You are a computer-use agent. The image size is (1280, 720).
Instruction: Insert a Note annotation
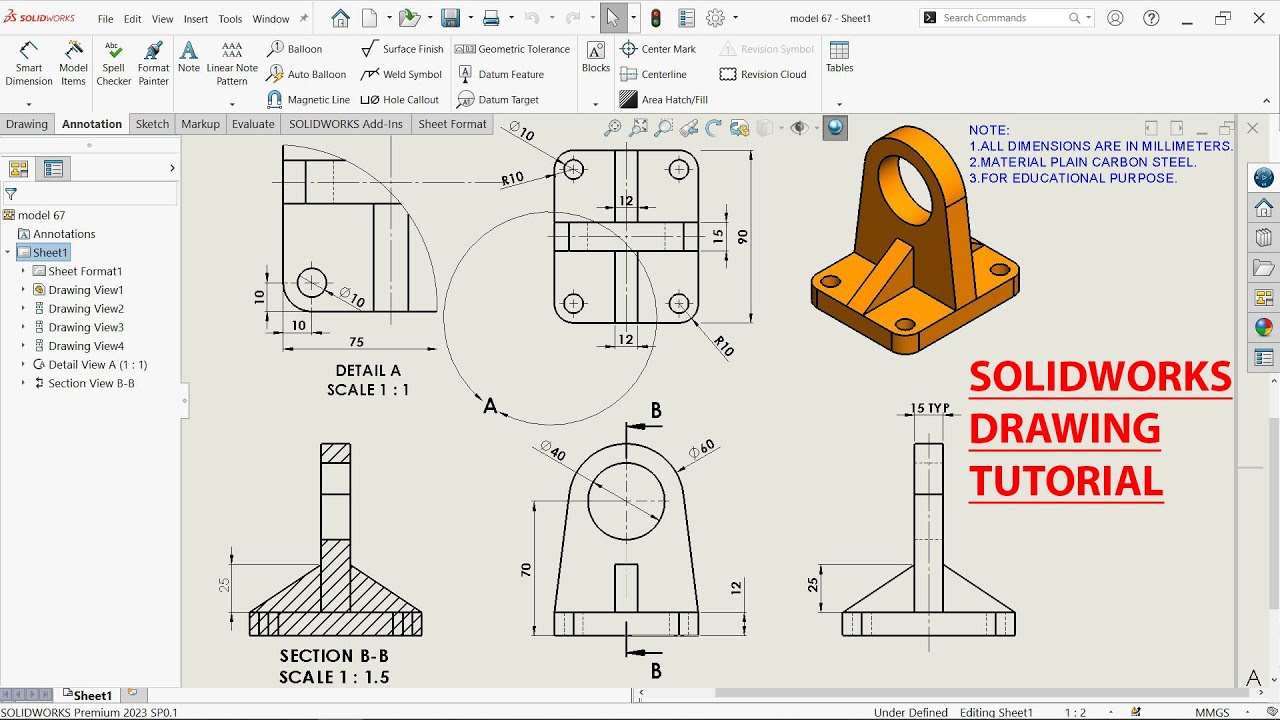pyautogui.click(x=189, y=58)
